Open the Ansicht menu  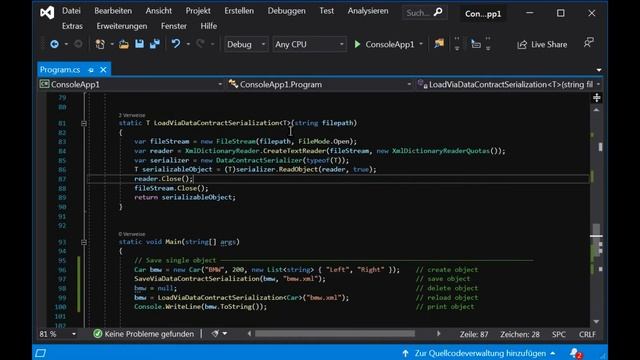[x=158, y=11]
